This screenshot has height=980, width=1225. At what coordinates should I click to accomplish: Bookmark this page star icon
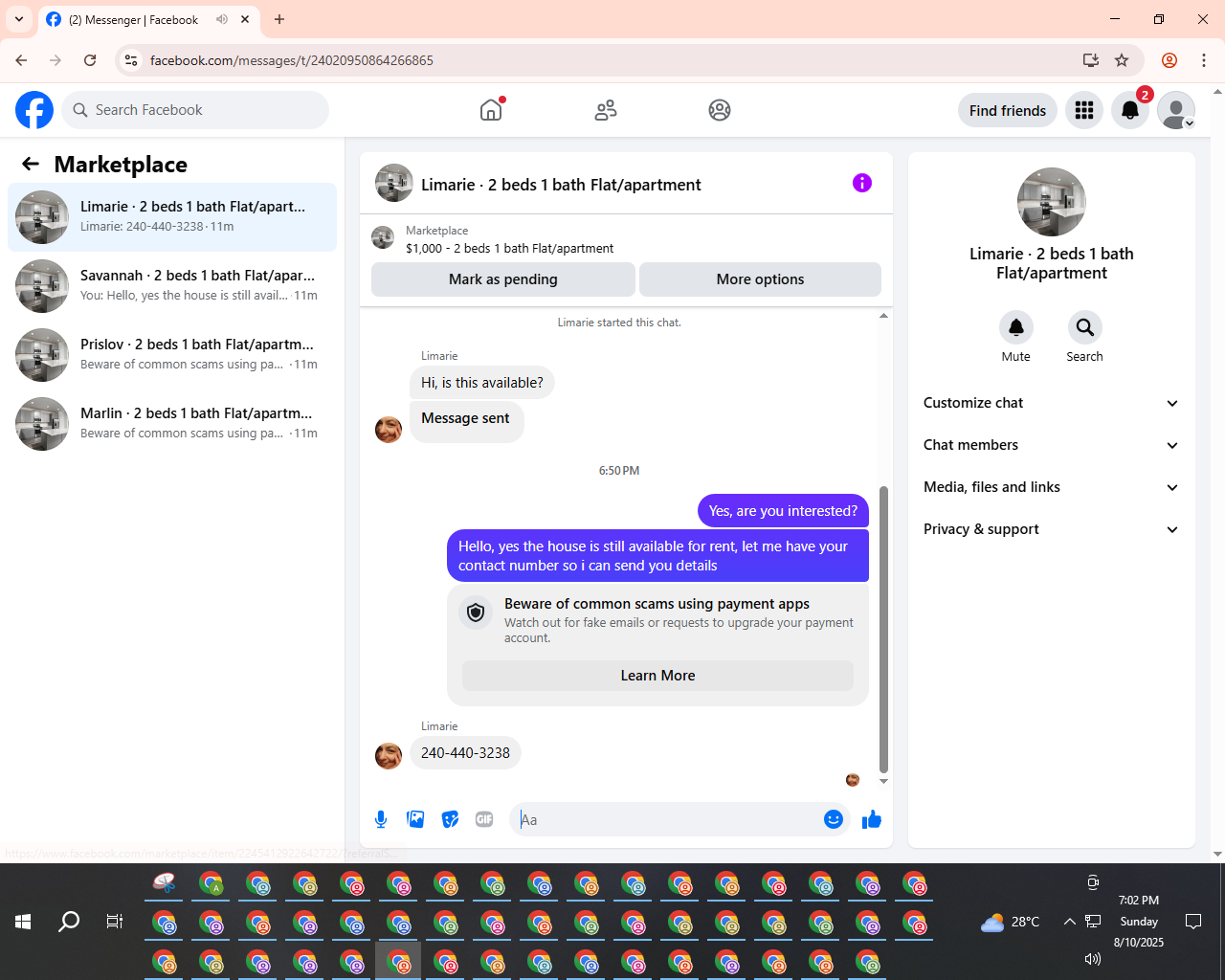pyautogui.click(x=1122, y=60)
